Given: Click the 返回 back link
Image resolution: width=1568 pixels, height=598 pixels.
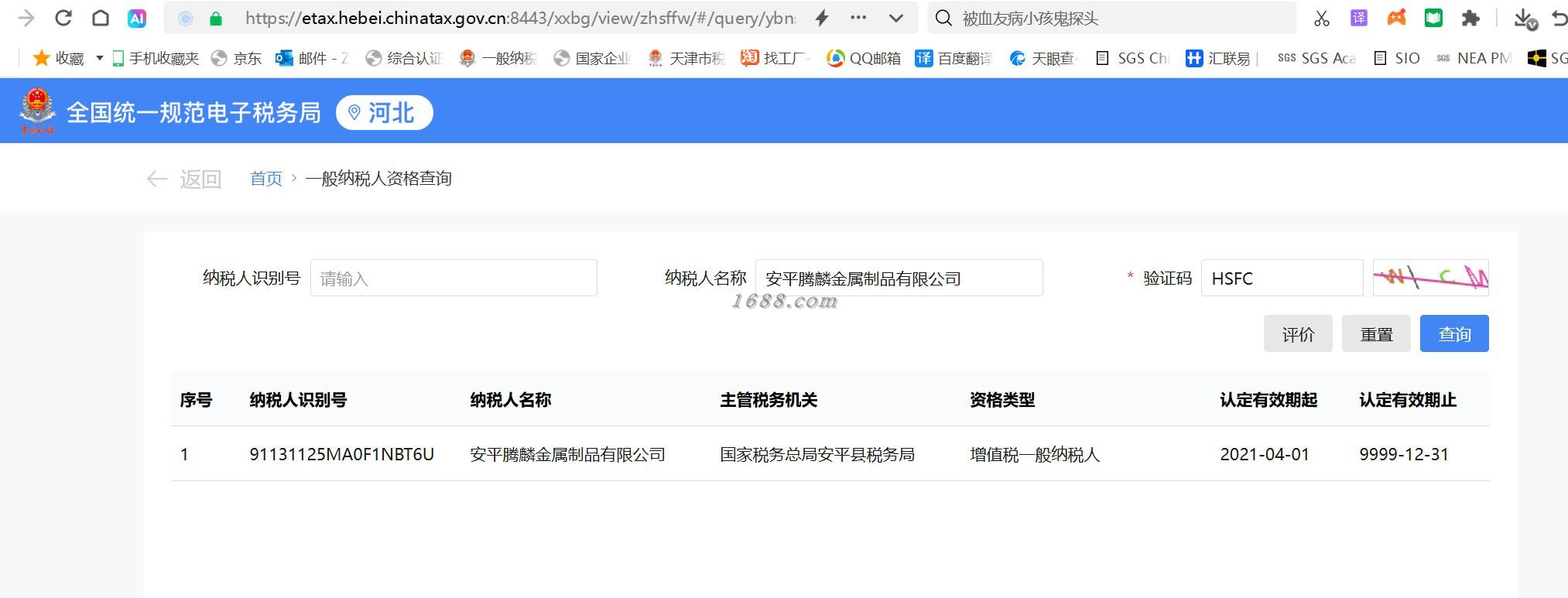Looking at the screenshot, I should pyautogui.click(x=184, y=179).
